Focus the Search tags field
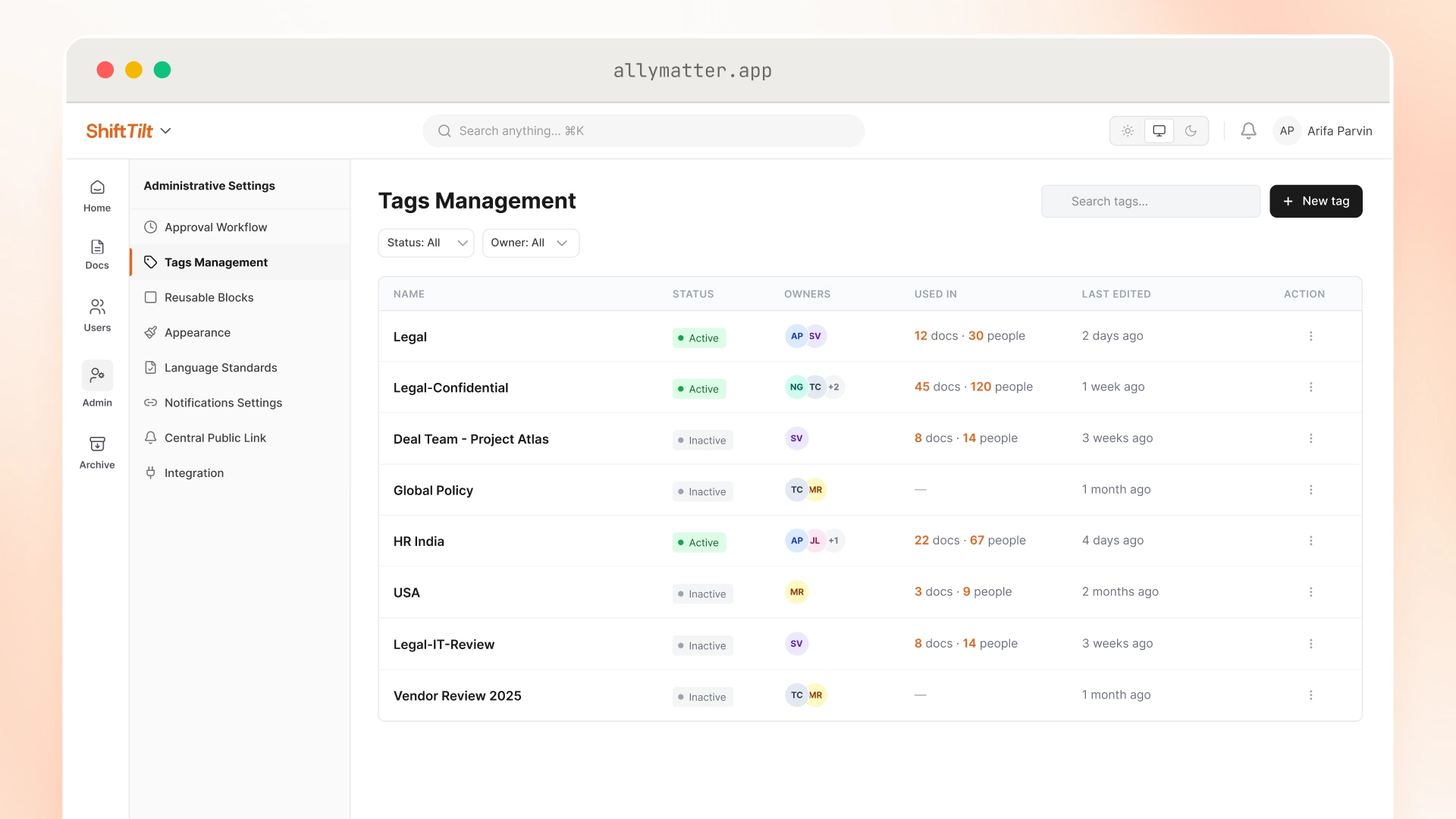Screen dimensions: 1456x819 (x=1150, y=201)
